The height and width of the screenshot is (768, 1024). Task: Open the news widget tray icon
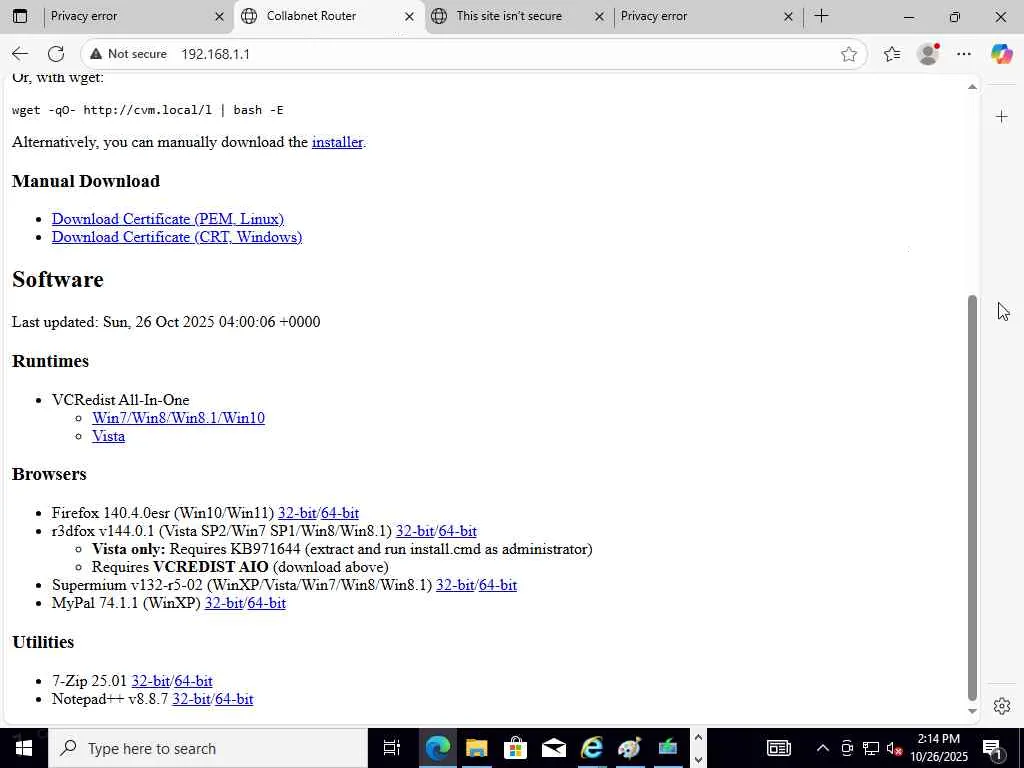point(779,748)
